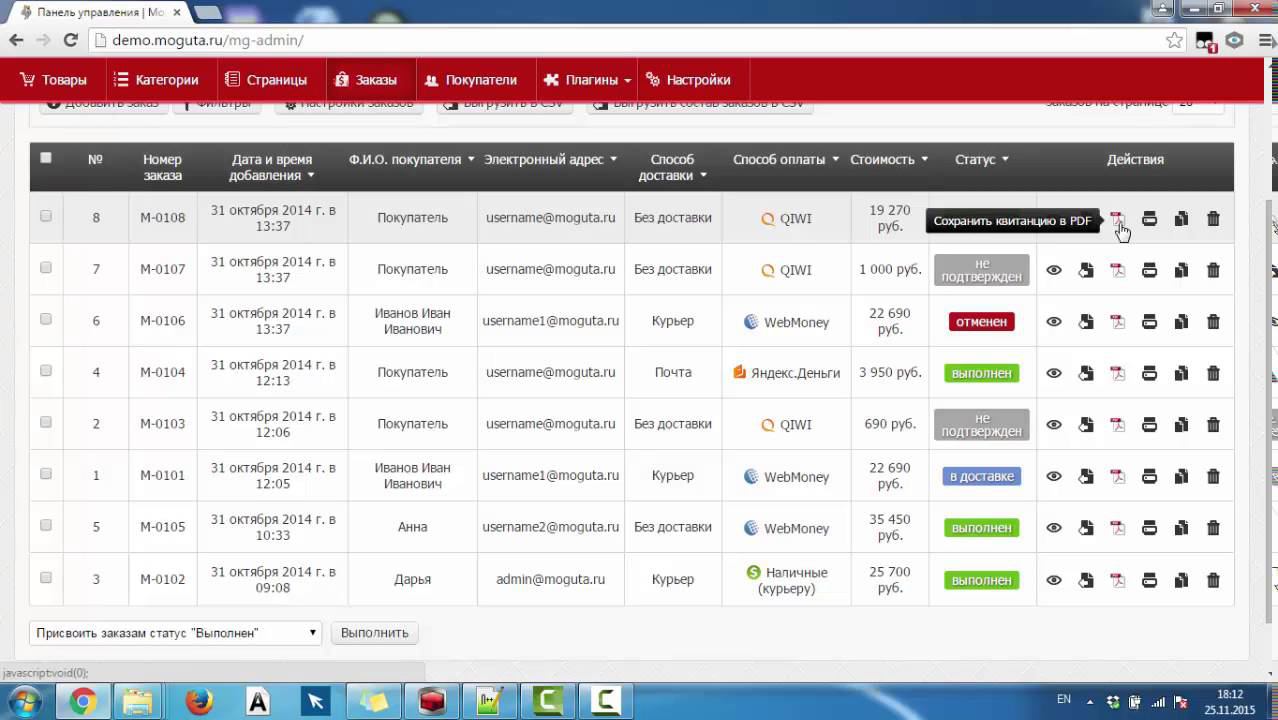This screenshot has width=1278, height=720.
Task: Open the Страницы section
Action: click(266, 80)
